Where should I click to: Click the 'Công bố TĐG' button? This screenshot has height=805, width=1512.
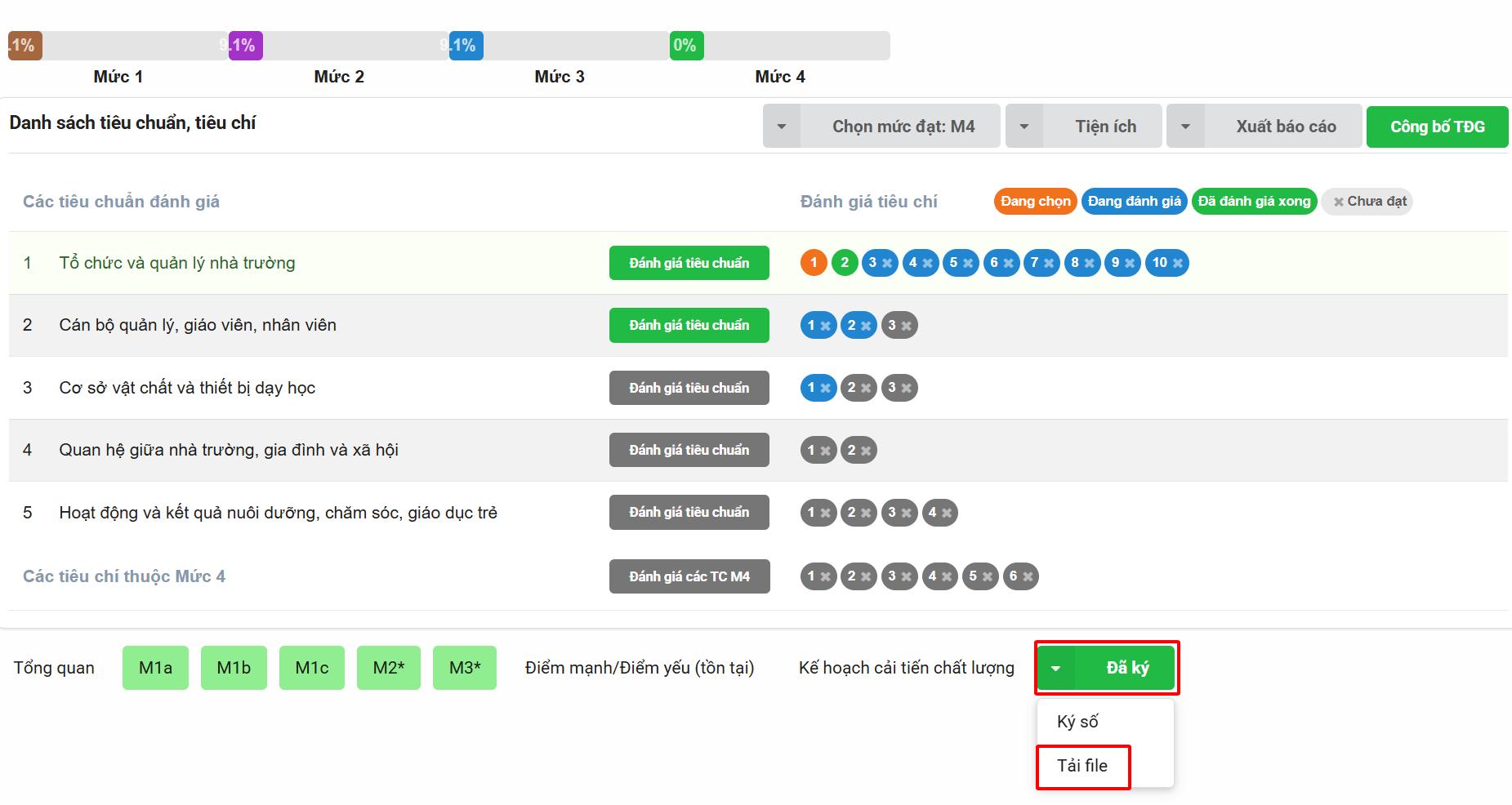1437,127
